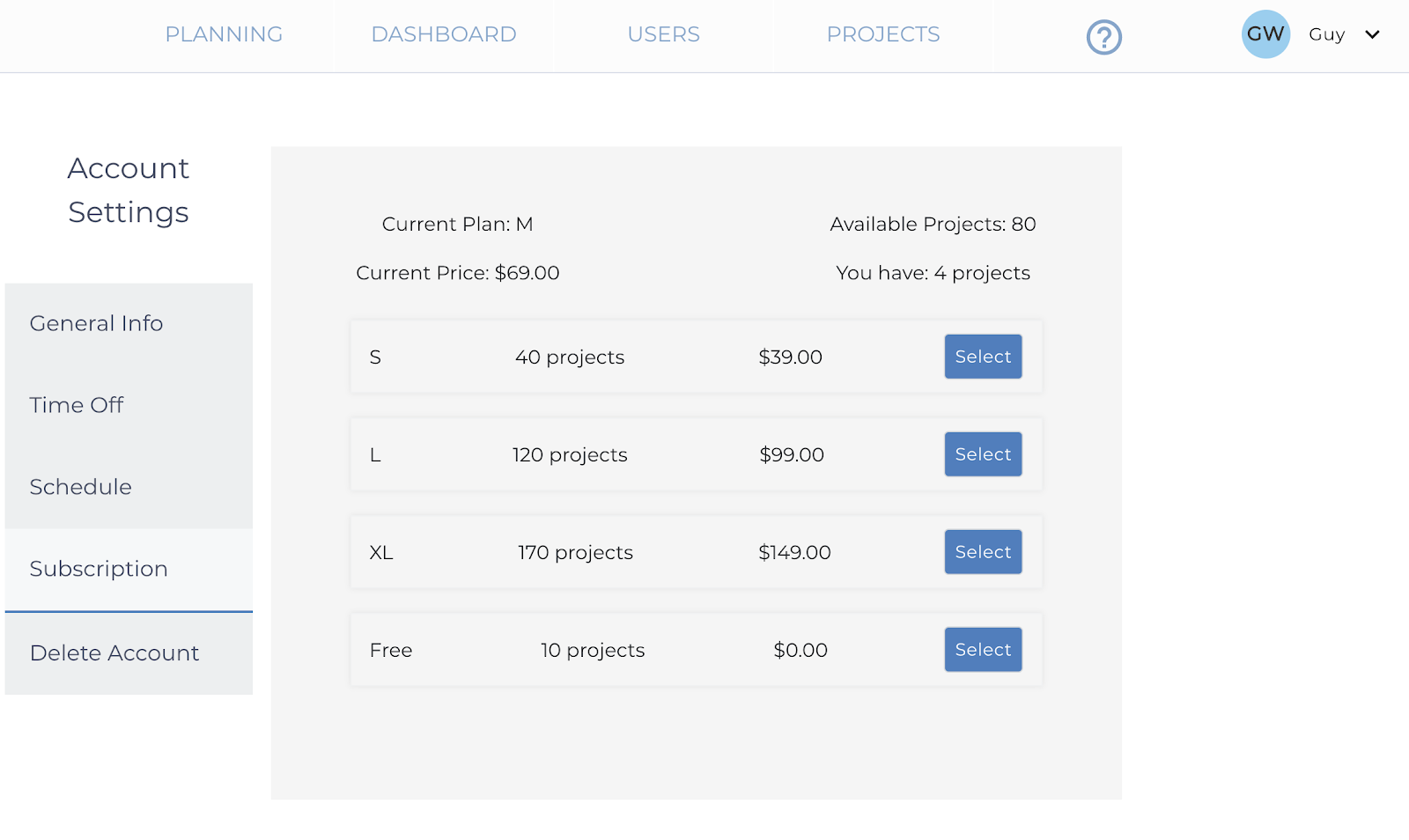Select the Subscription sidebar item
Image resolution: width=1409 pixels, height=840 pixels.
[99, 569]
